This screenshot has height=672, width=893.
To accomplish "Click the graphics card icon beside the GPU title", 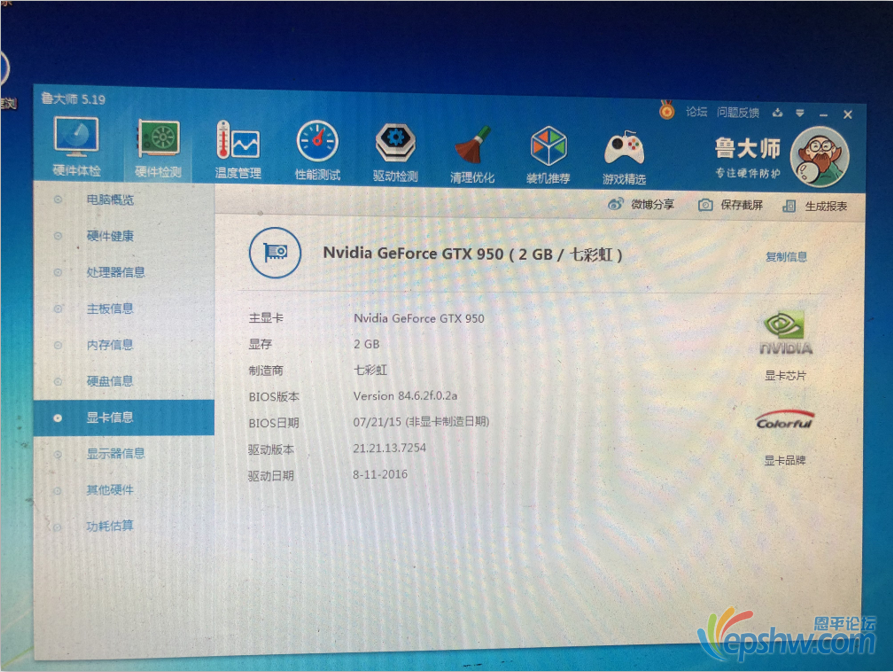I will [275, 252].
